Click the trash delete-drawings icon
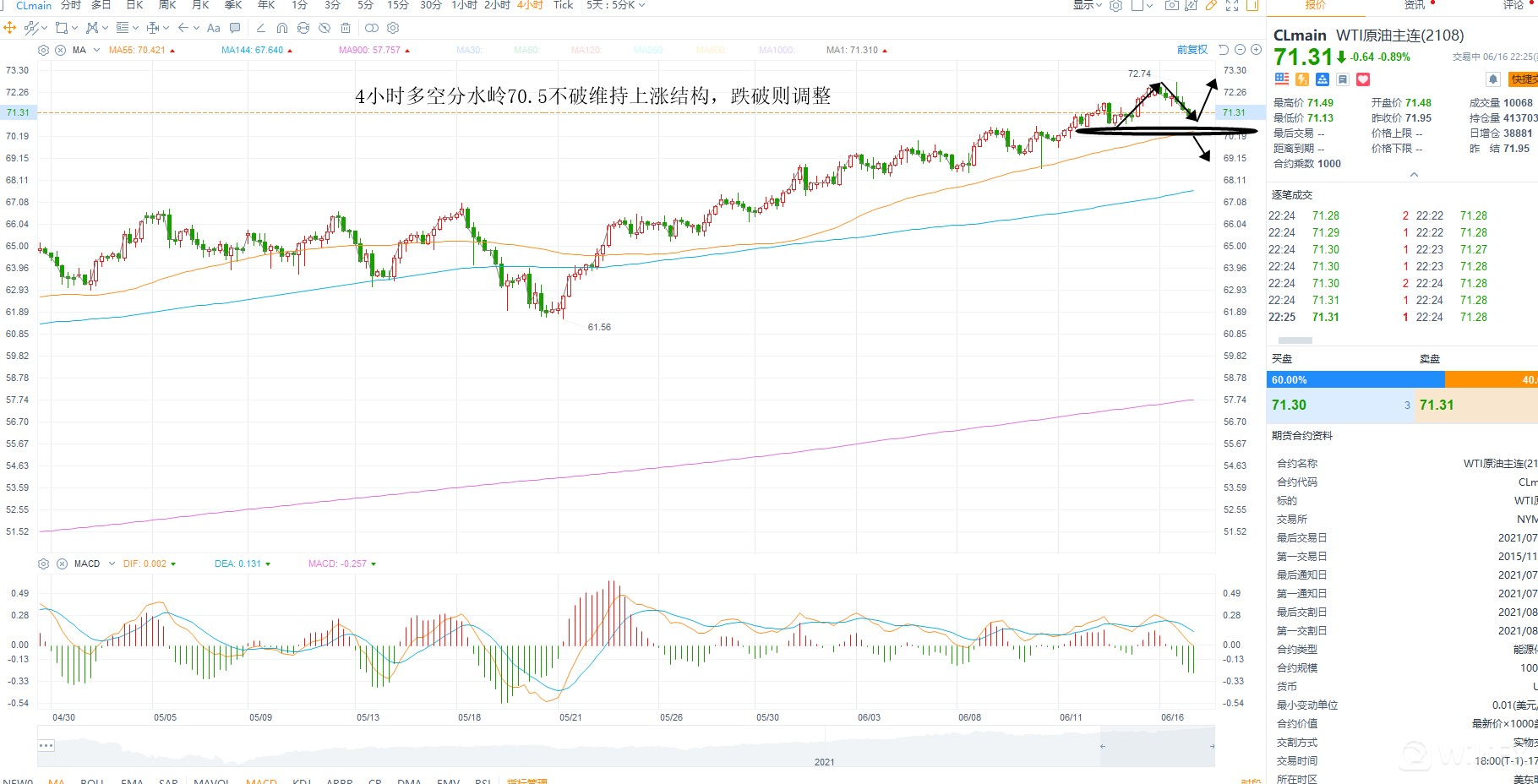Image resolution: width=1538 pixels, height=784 pixels. click(x=346, y=28)
